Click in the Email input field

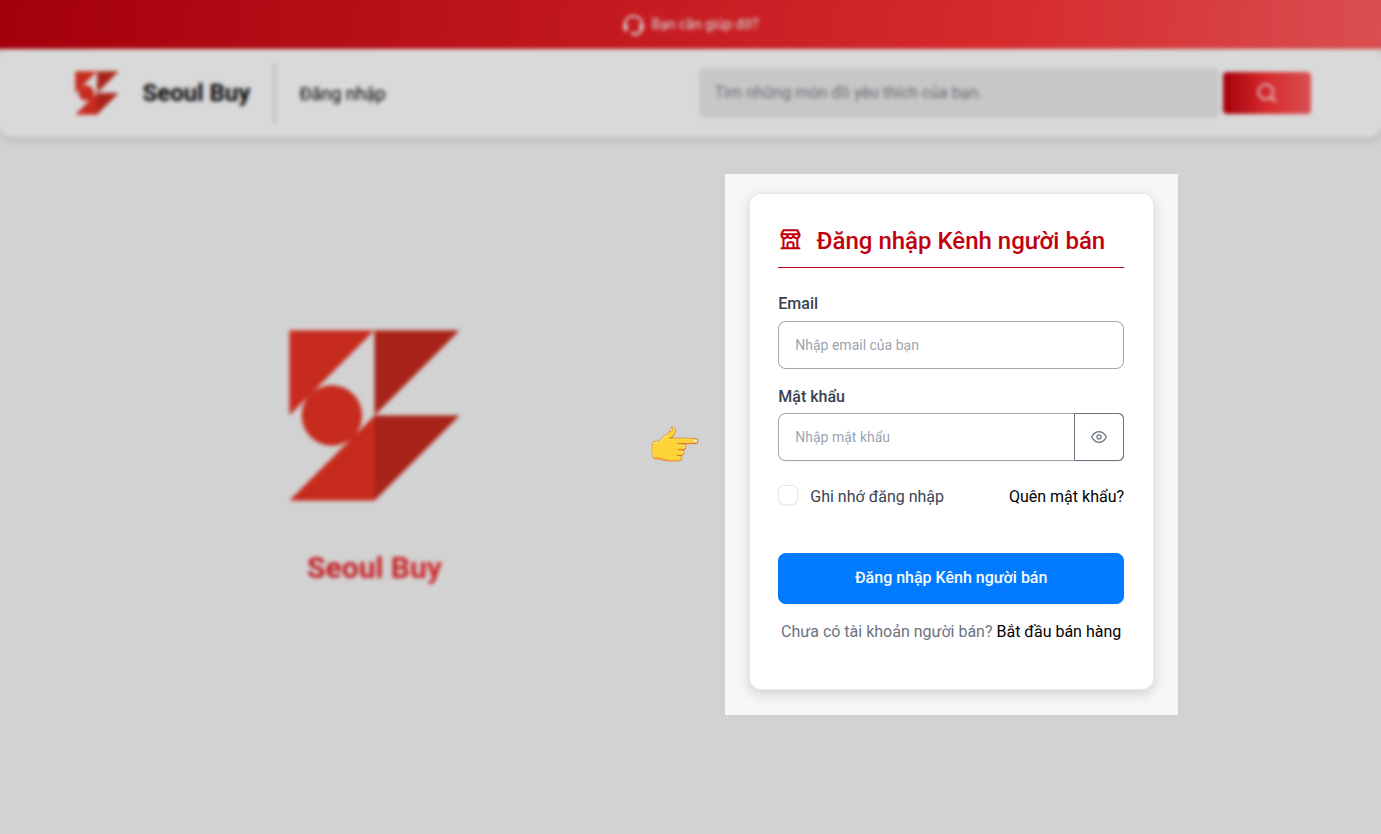pos(950,345)
